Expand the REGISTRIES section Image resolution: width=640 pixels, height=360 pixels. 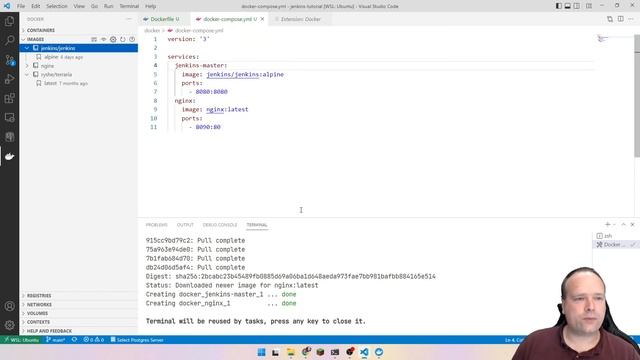click(x=79, y=296)
